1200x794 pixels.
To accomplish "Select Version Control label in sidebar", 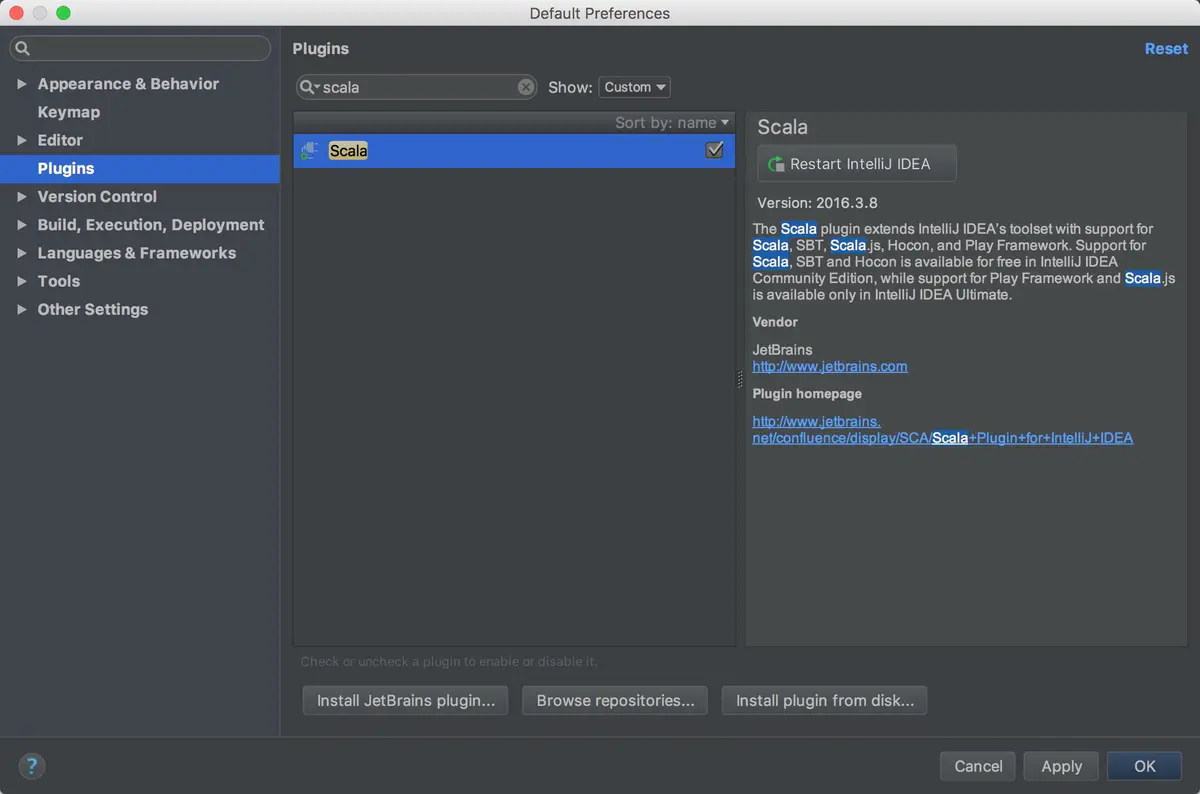I will coord(97,197).
